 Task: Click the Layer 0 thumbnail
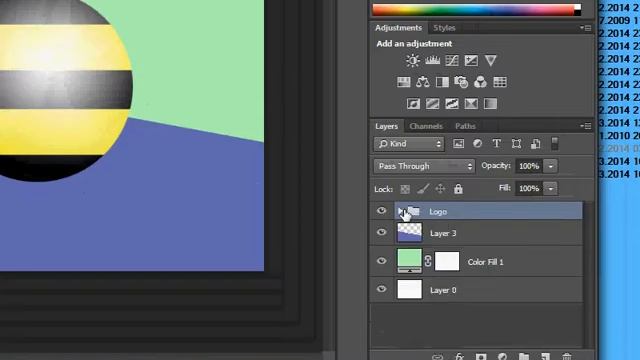tap(409, 289)
